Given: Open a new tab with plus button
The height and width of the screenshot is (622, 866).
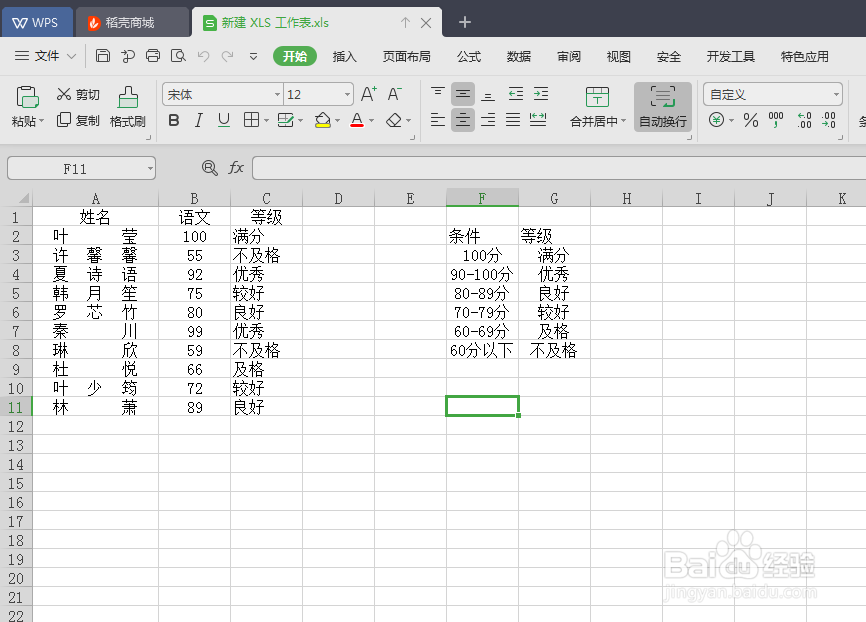Looking at the screenshot, I should click(x=464, y=22).
